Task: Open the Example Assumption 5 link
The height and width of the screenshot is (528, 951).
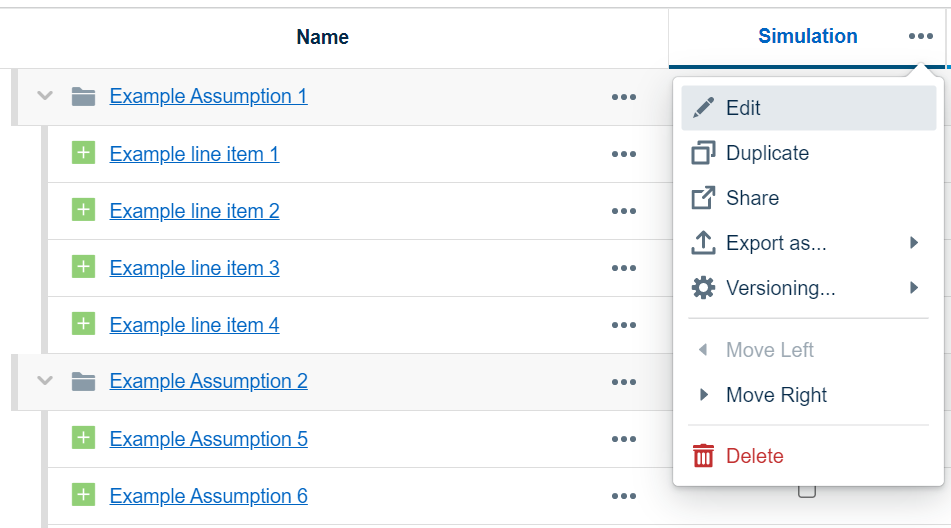Action: tap(208, 439)
